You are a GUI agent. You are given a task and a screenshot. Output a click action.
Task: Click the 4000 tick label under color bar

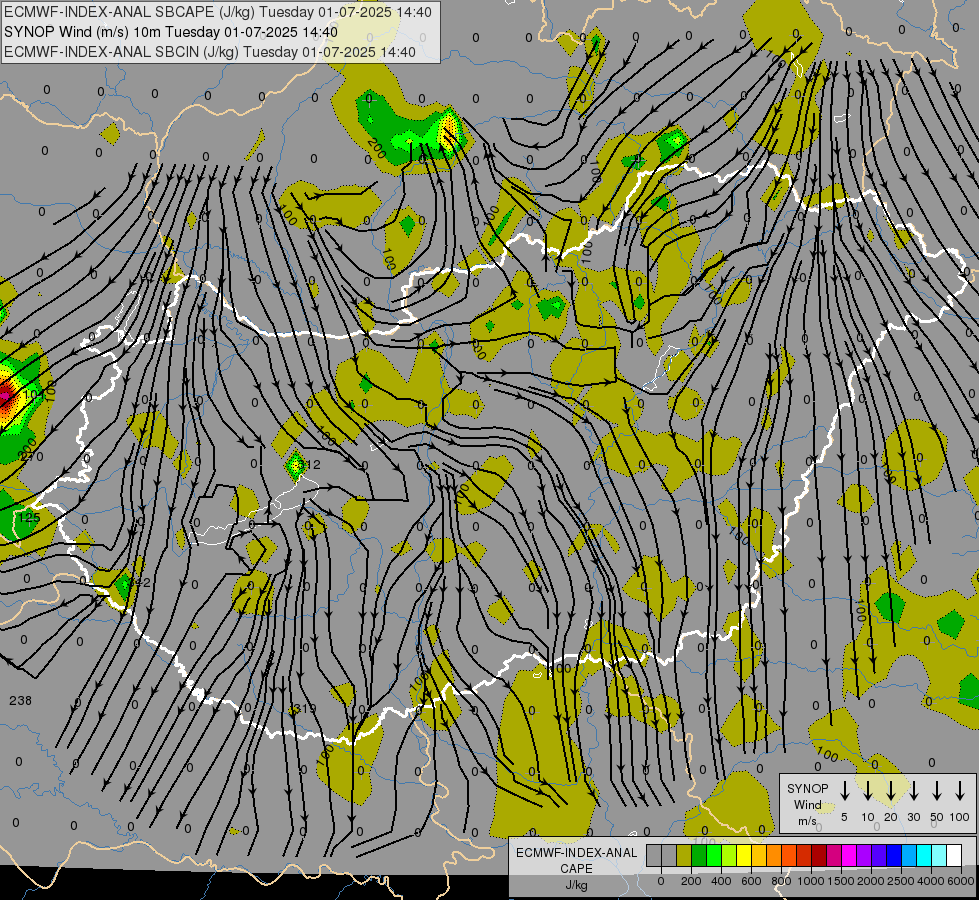point(930,881)
